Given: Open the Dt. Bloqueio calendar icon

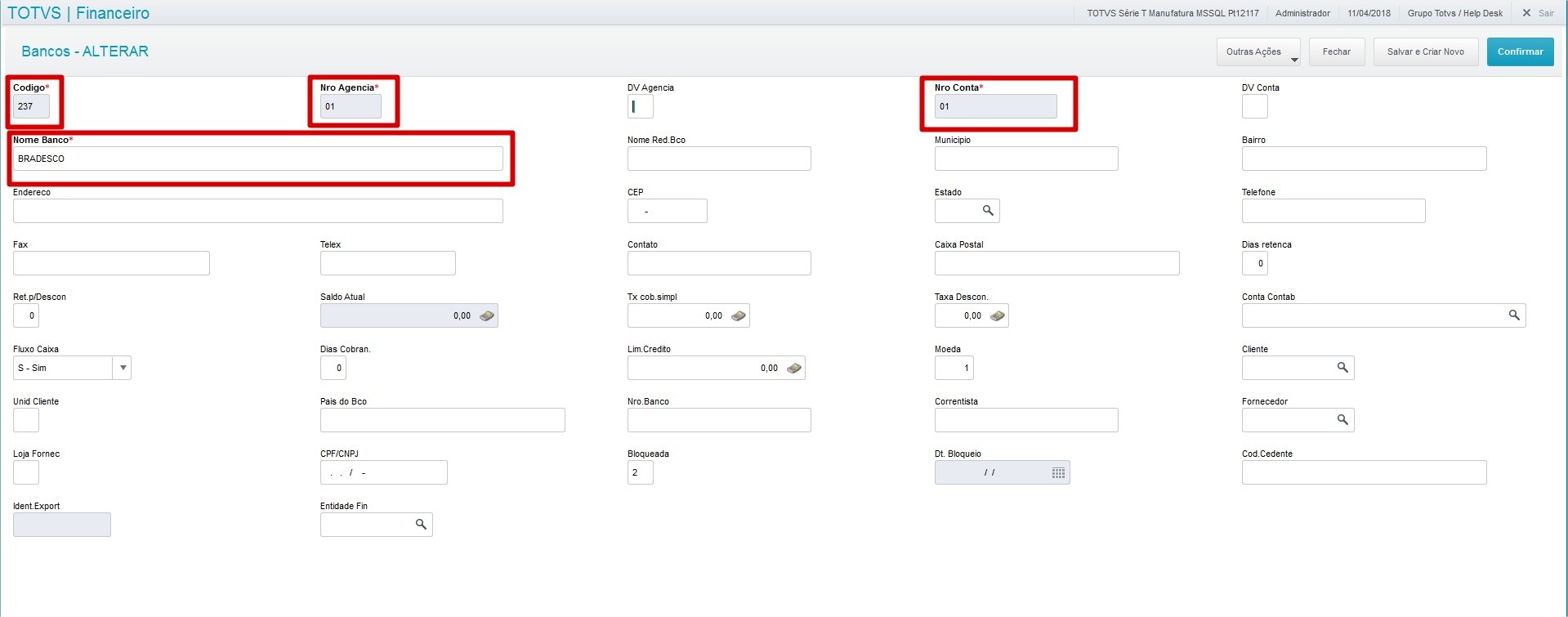Looking at the screenshot, I should click(x=1058, y=473).
